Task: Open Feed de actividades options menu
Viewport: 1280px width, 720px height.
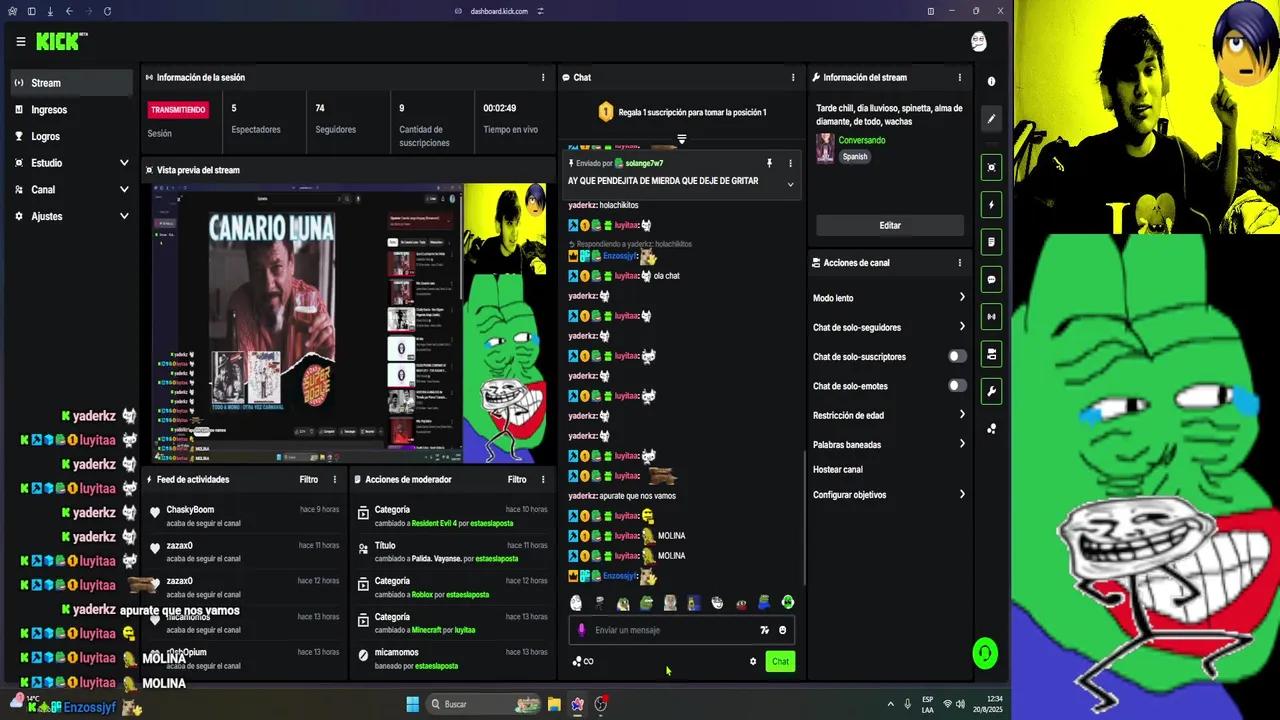Action: tap(335, 479)
